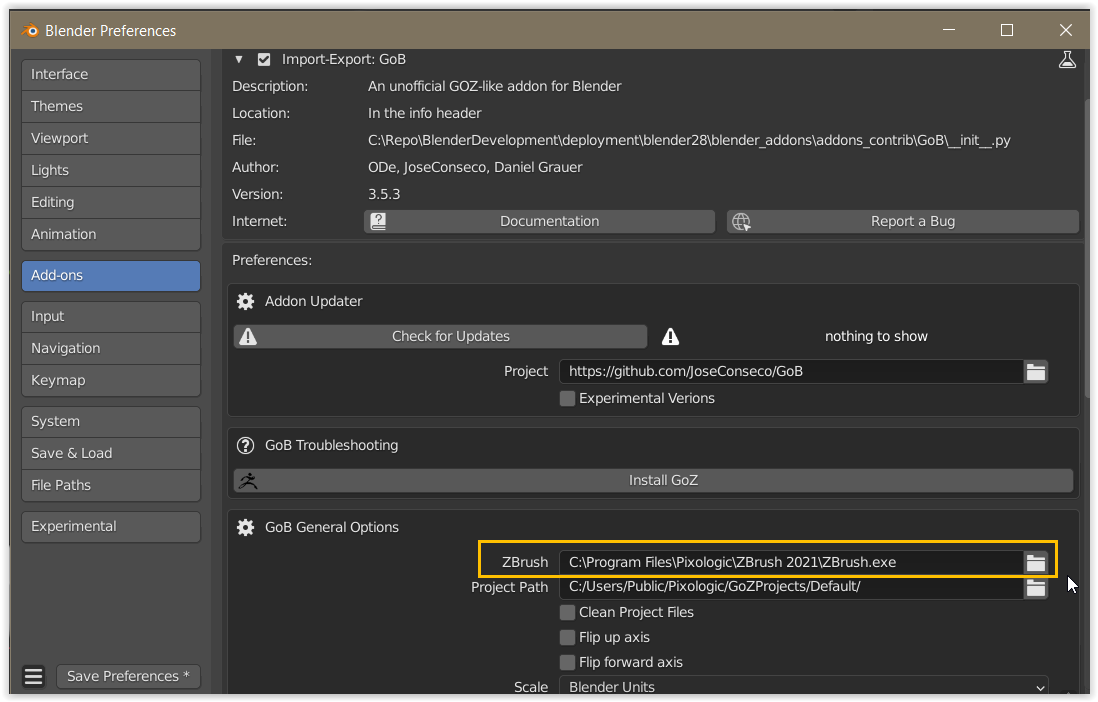
Task: Open addon Documentation link button
Action: tap(540, 222)
